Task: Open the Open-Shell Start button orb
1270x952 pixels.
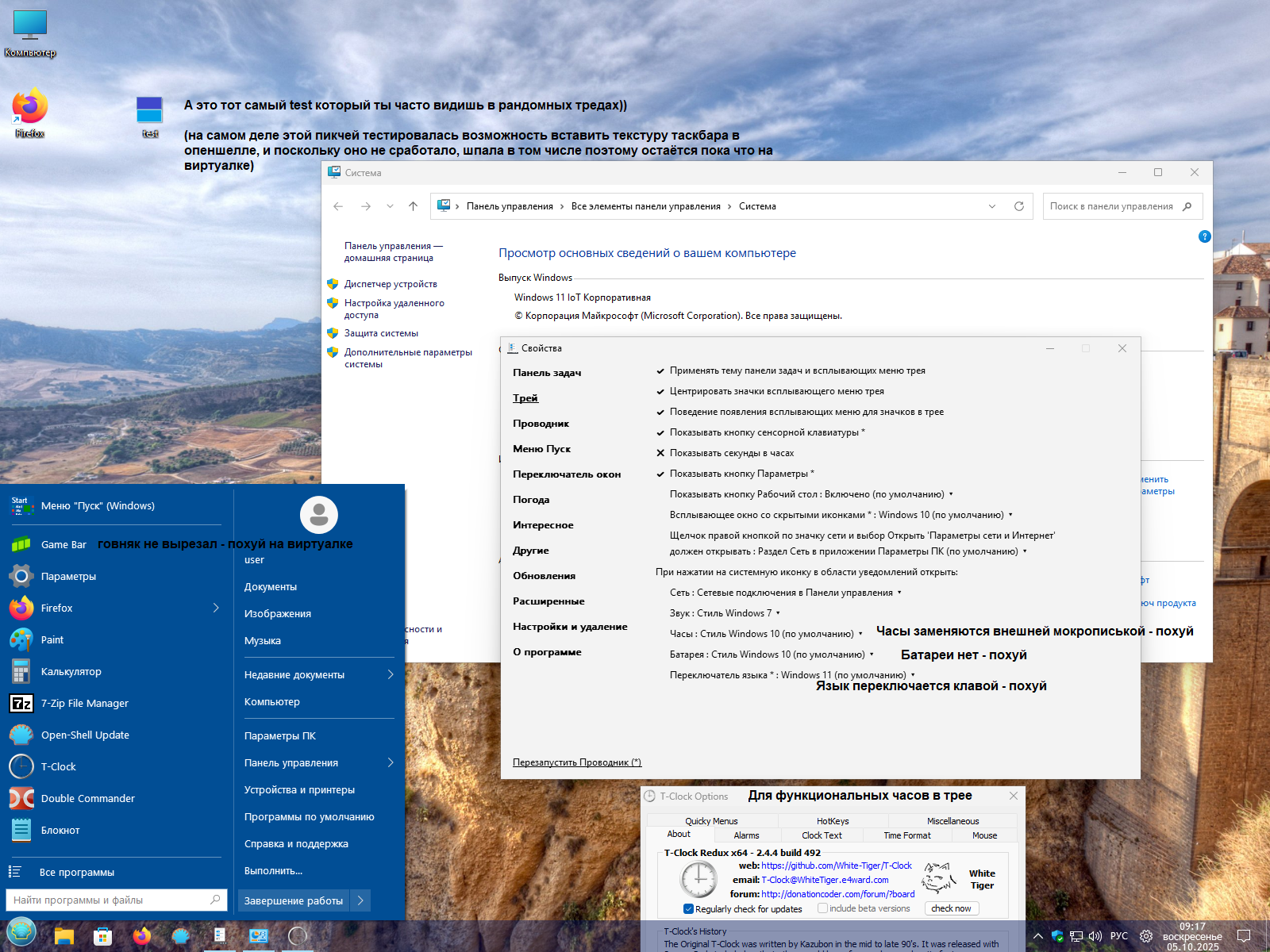Action: pos(21,933)
